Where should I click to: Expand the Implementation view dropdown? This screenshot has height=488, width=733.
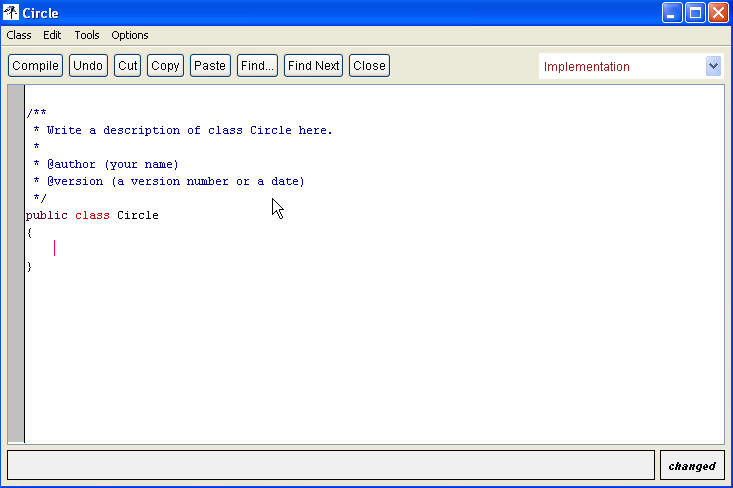click(712, 67)
